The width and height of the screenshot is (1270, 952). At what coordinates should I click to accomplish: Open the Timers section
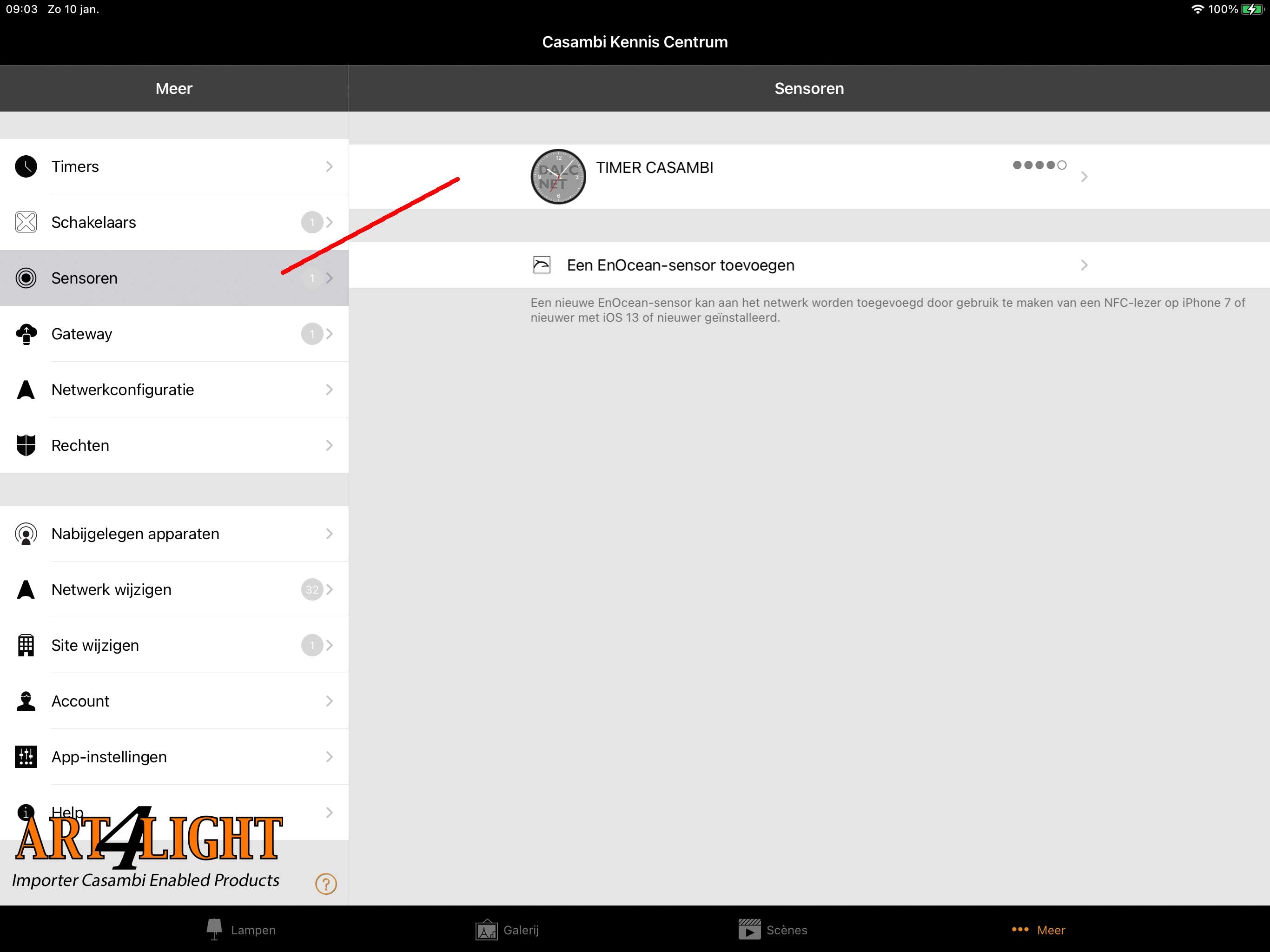click(x=174, y=167)
